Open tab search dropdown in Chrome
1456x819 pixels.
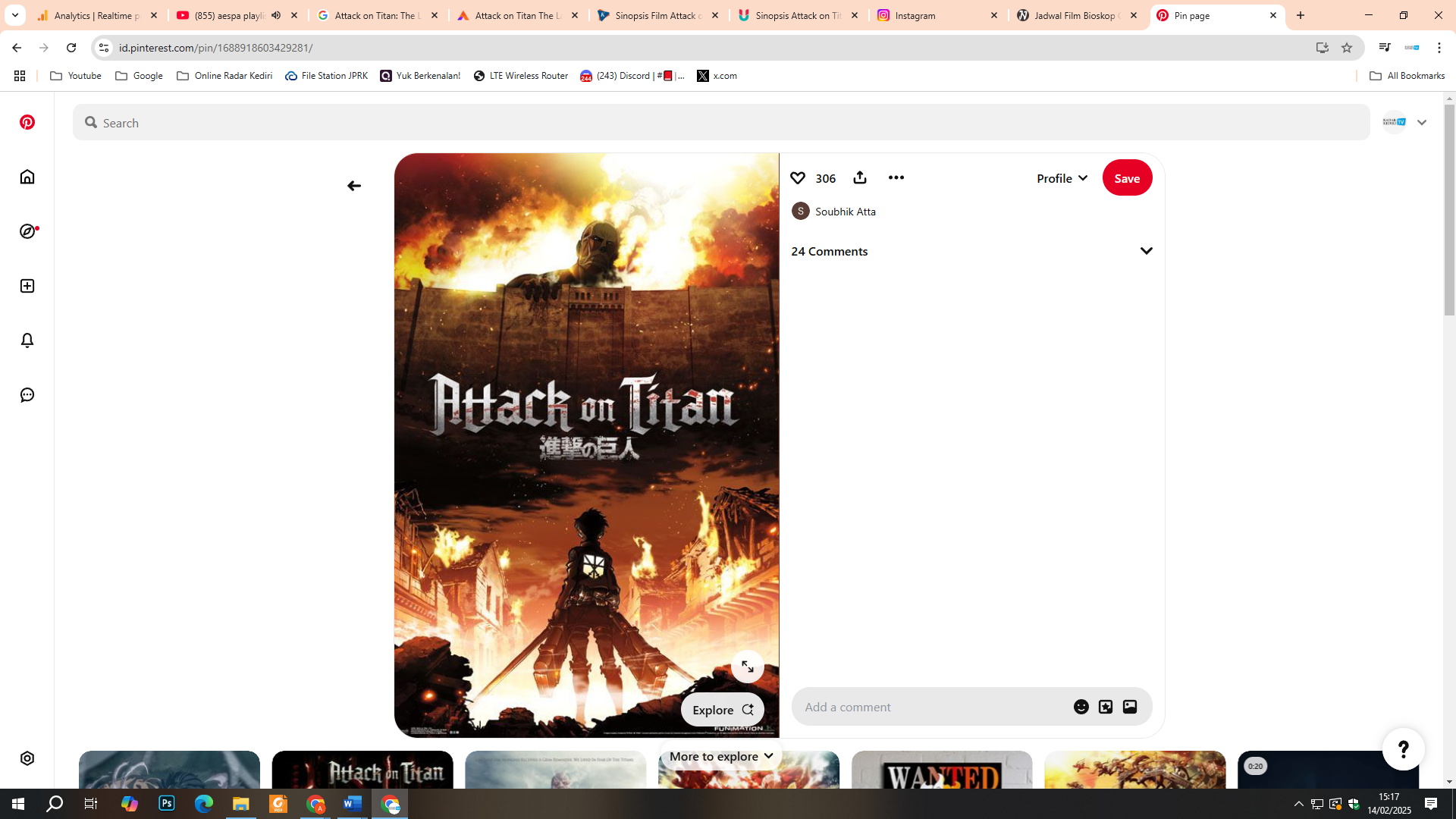pyautogui.click(x=15, y=15)
